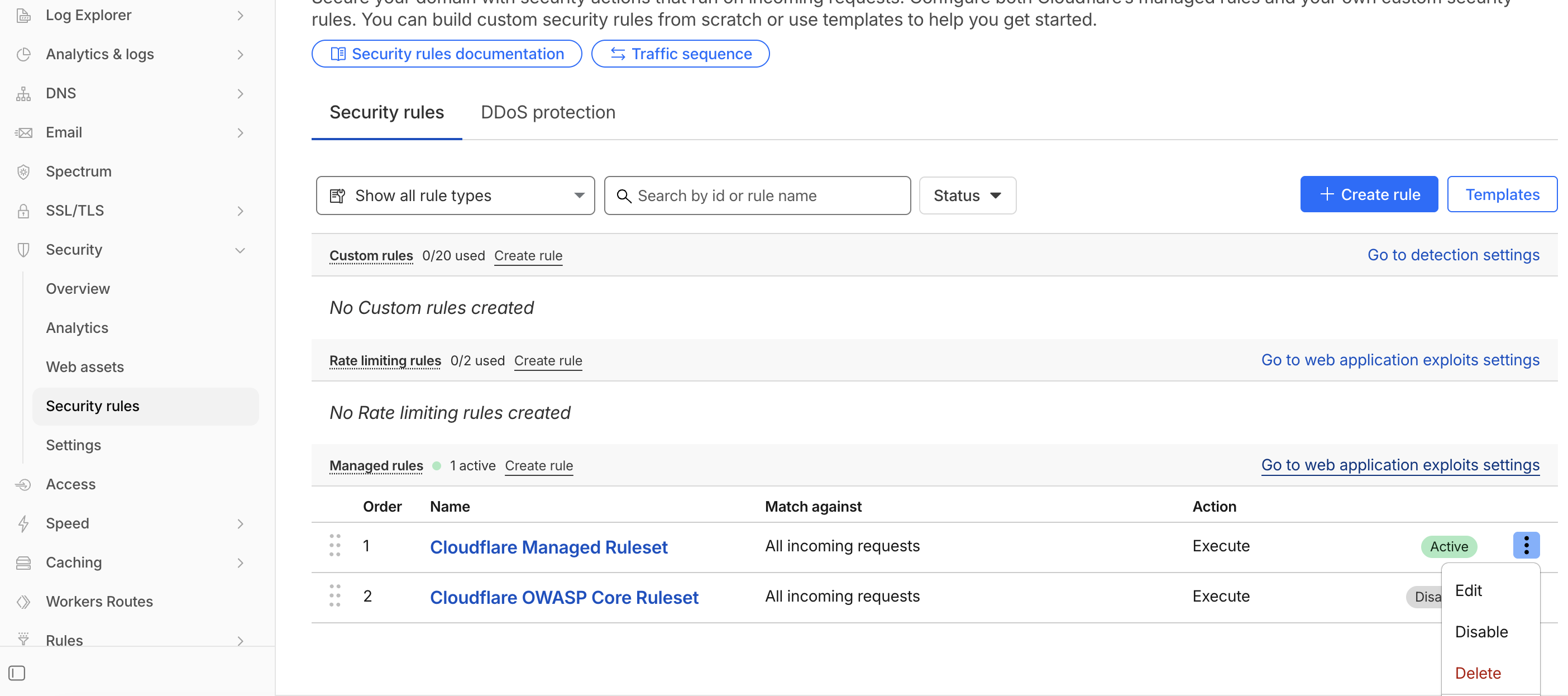
Task: Expand the Analytics & logs section
Action: pos(240,55)
